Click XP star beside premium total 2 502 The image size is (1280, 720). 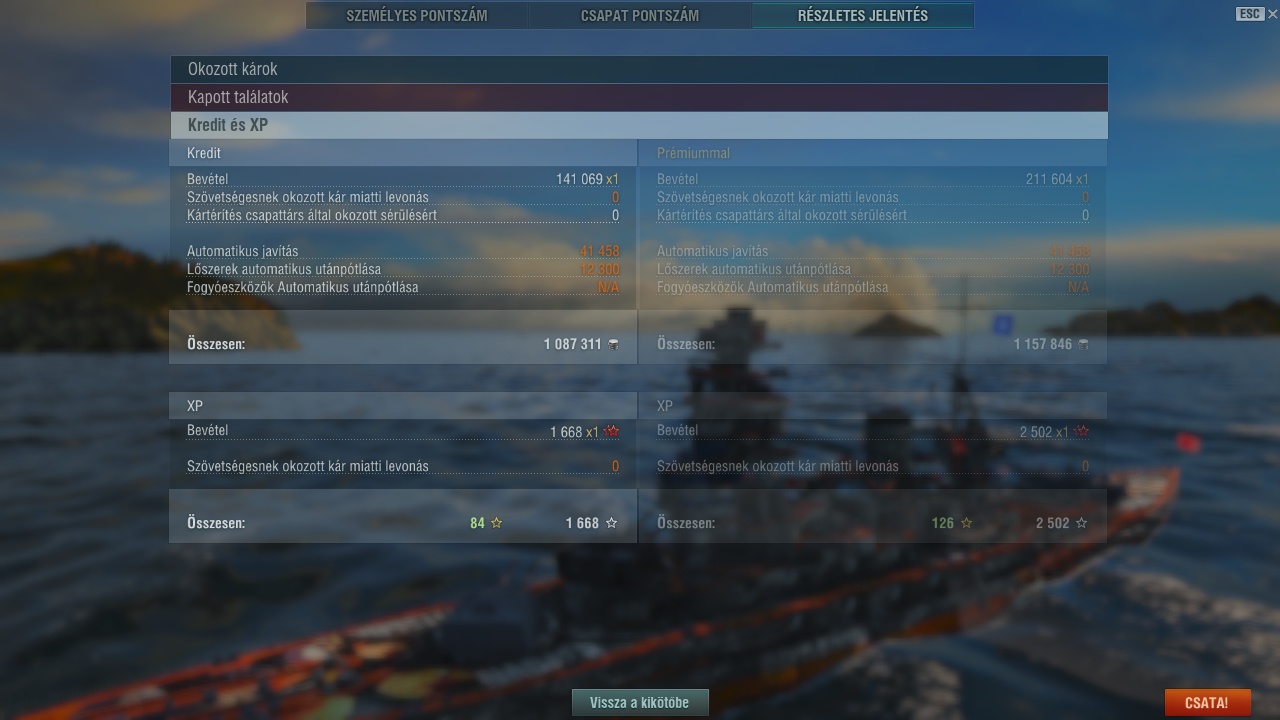[1081, 523]
